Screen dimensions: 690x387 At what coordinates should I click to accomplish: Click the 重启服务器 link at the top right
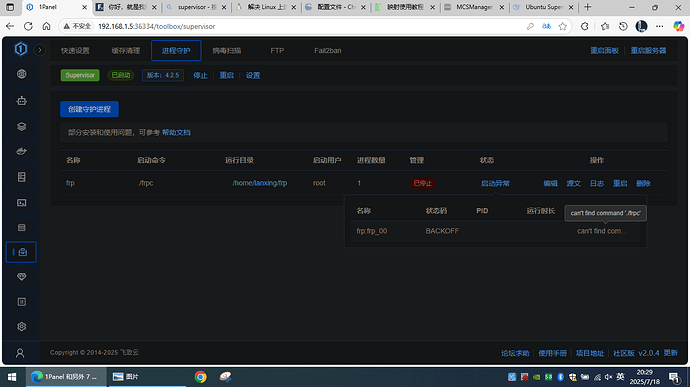(648, 51)
